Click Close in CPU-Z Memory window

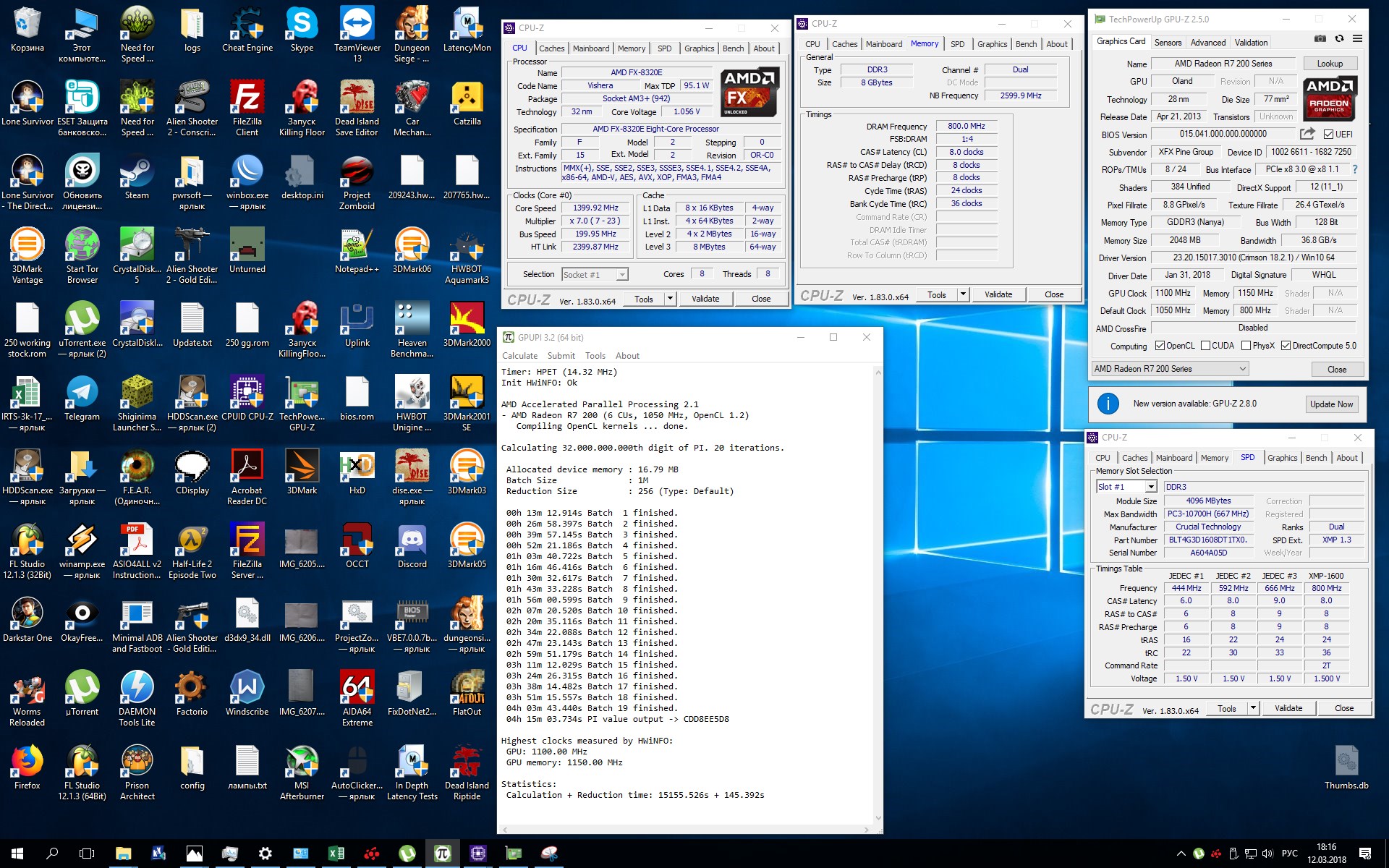pos(1054,294)
